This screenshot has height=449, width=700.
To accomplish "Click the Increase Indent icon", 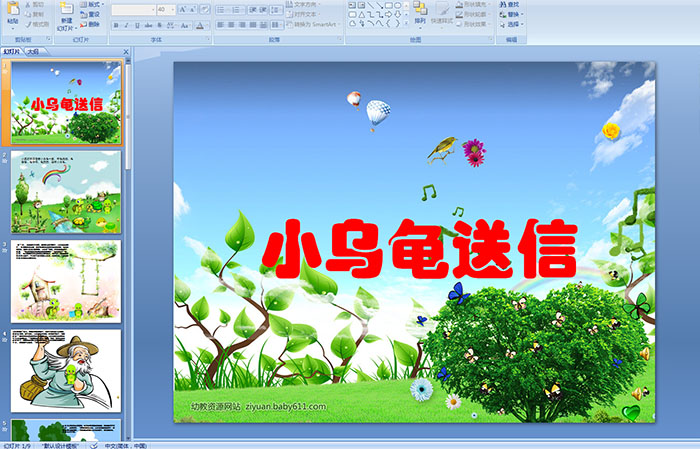I will pos(263,9).
